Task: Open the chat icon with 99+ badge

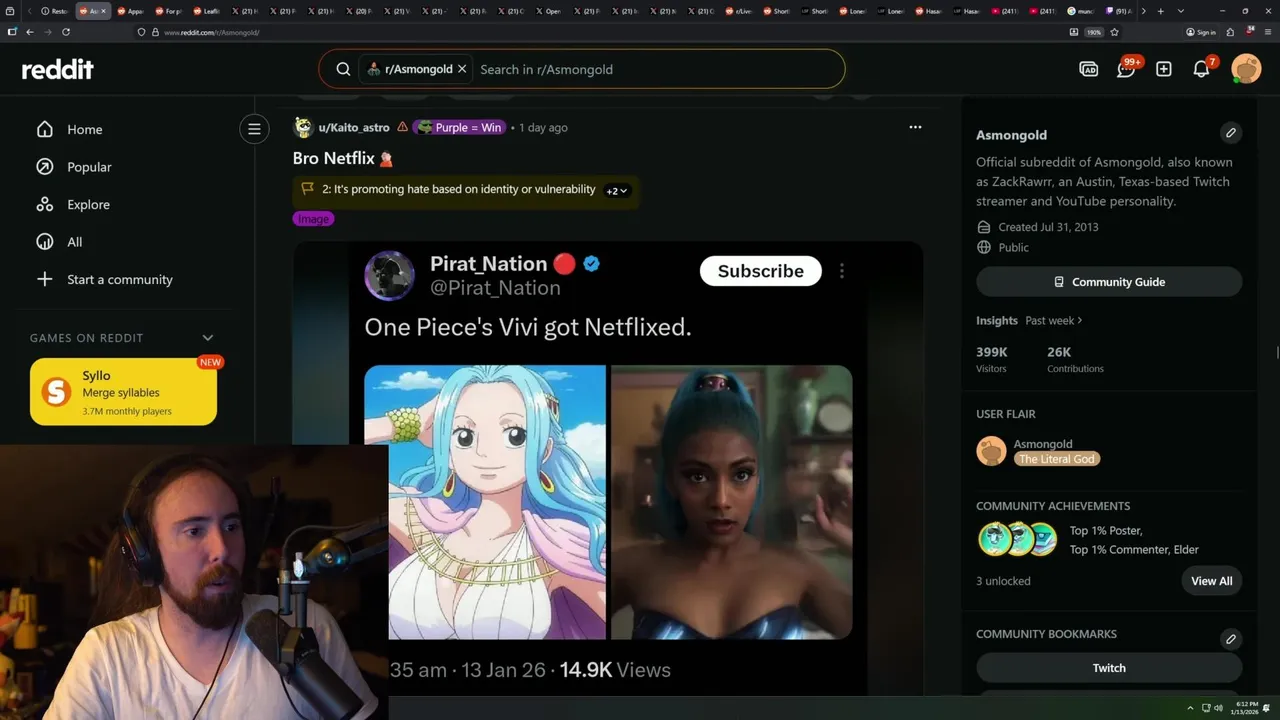Action: (1126, 69)
